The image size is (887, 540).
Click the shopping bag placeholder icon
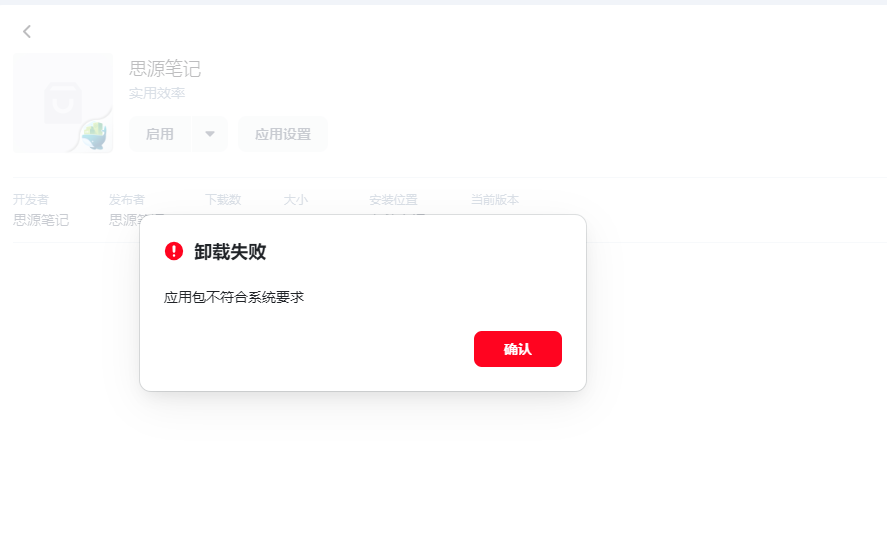[63, 103]
